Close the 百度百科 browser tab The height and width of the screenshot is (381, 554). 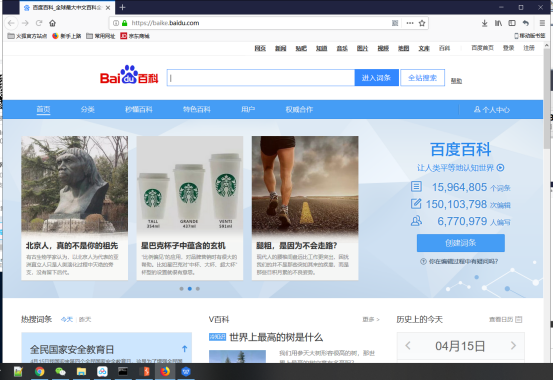pos(108,7)
